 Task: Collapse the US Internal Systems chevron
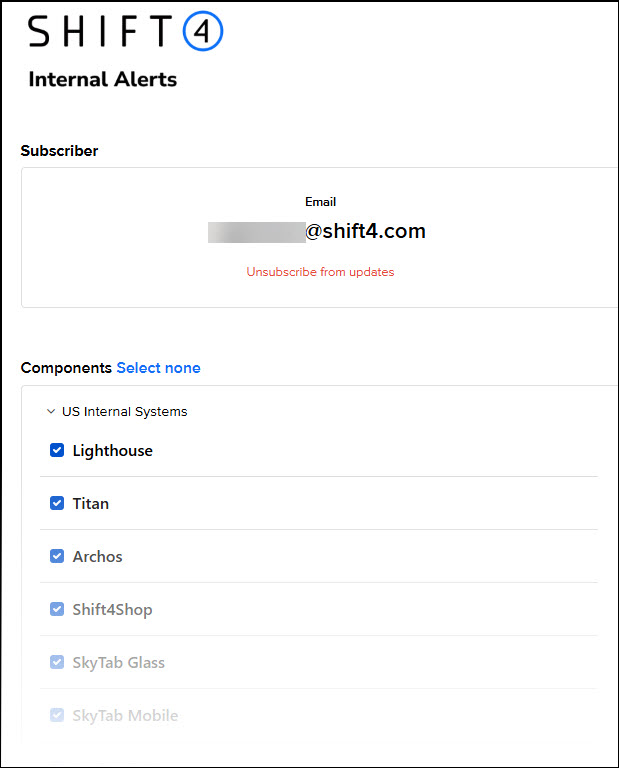51,412
